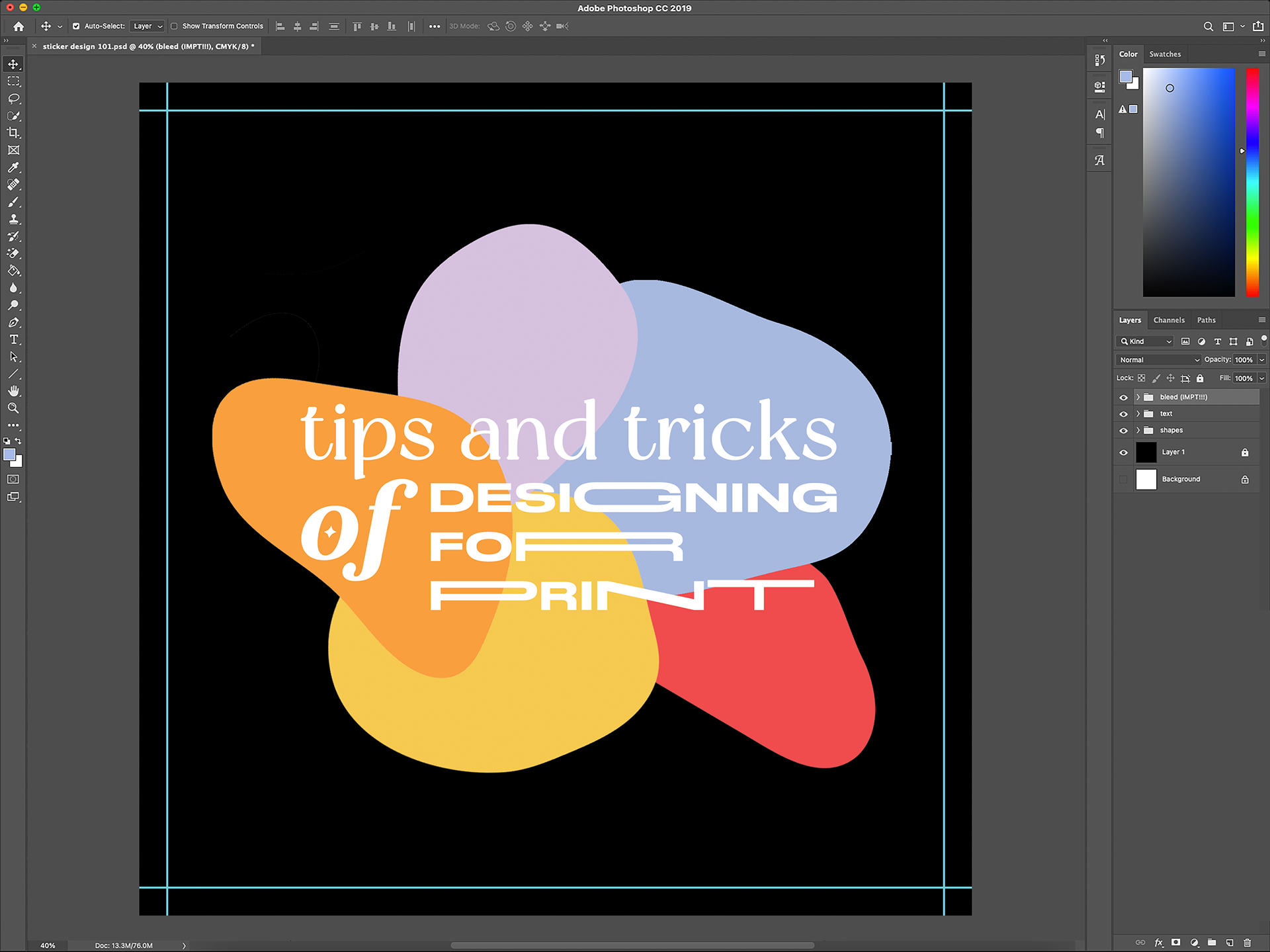Show the Background layer
This screenshot has width=1270, height=952.
[x=1123, y=479]
